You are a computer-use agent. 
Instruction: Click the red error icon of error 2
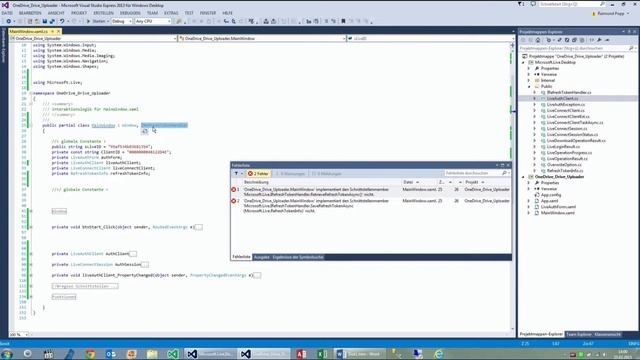[234, 201]
